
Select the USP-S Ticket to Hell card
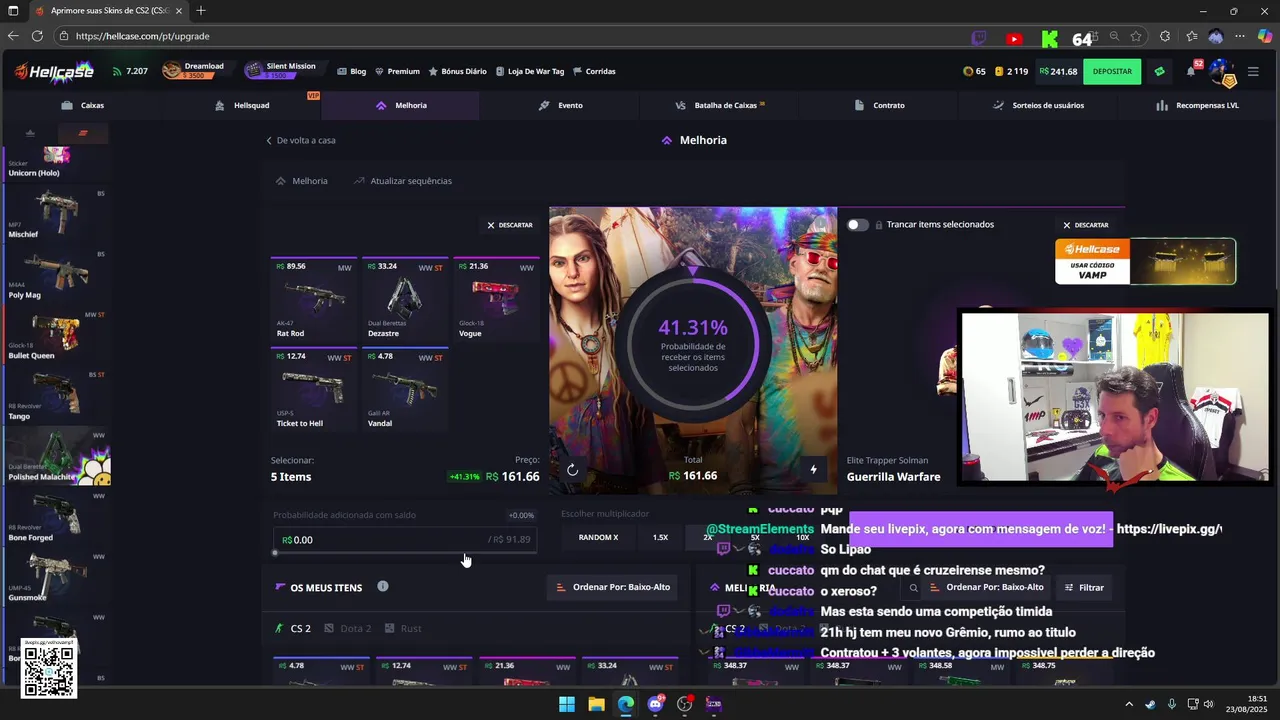(314, 390)
